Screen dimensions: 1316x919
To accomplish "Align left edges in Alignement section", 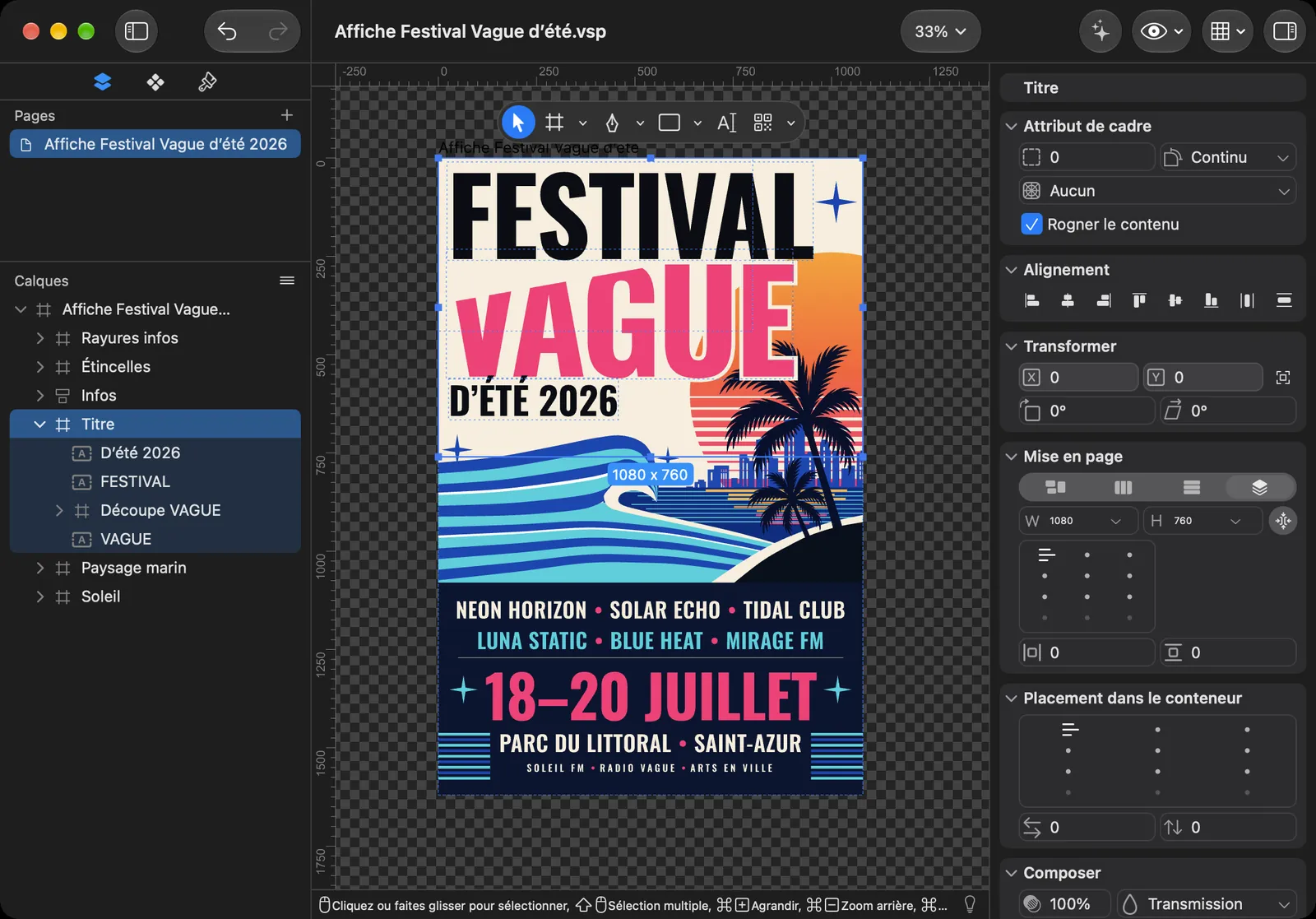I will (1031, 300).
